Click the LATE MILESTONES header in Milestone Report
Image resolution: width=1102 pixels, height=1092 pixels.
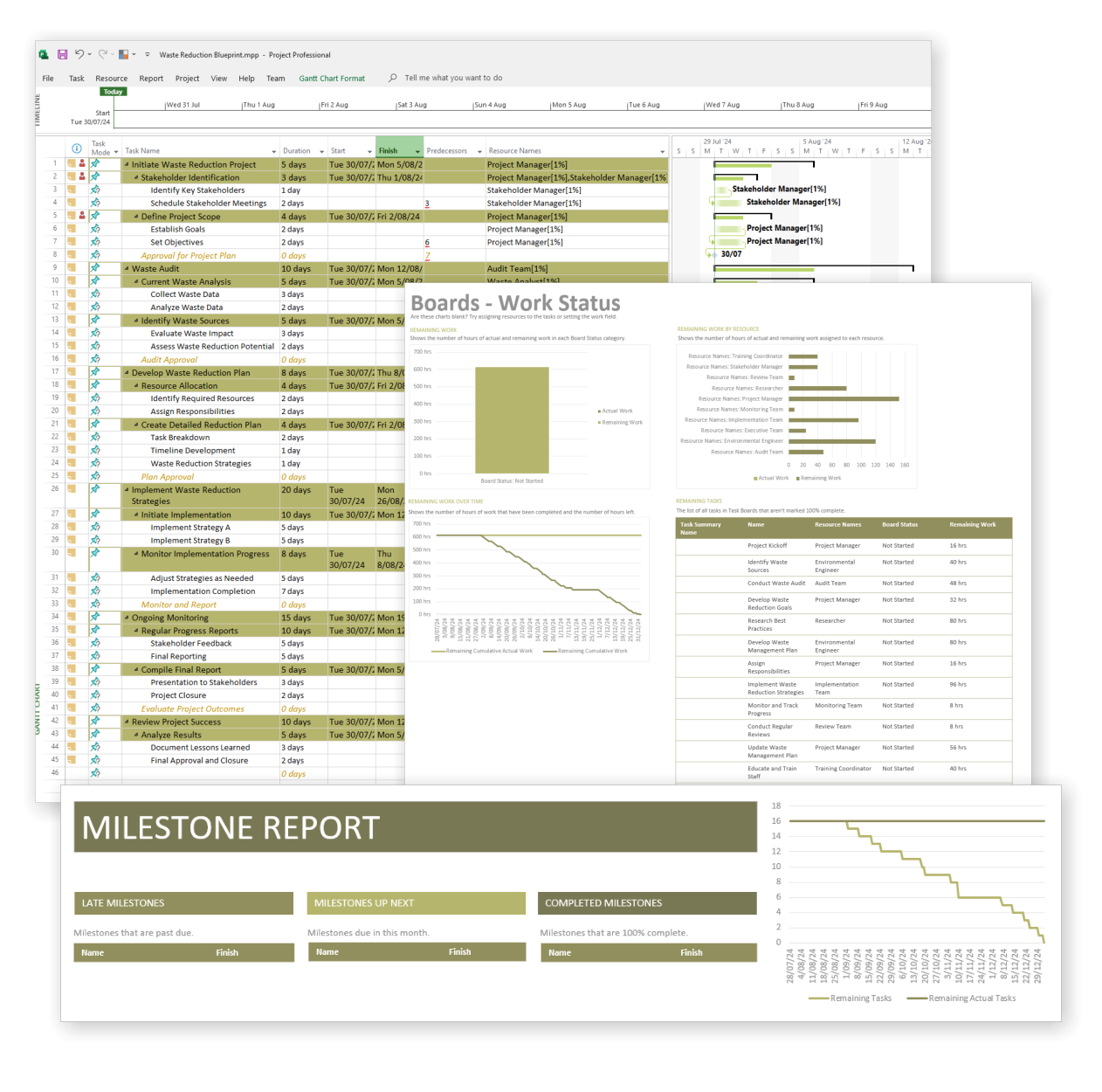(x=183, y=903)
